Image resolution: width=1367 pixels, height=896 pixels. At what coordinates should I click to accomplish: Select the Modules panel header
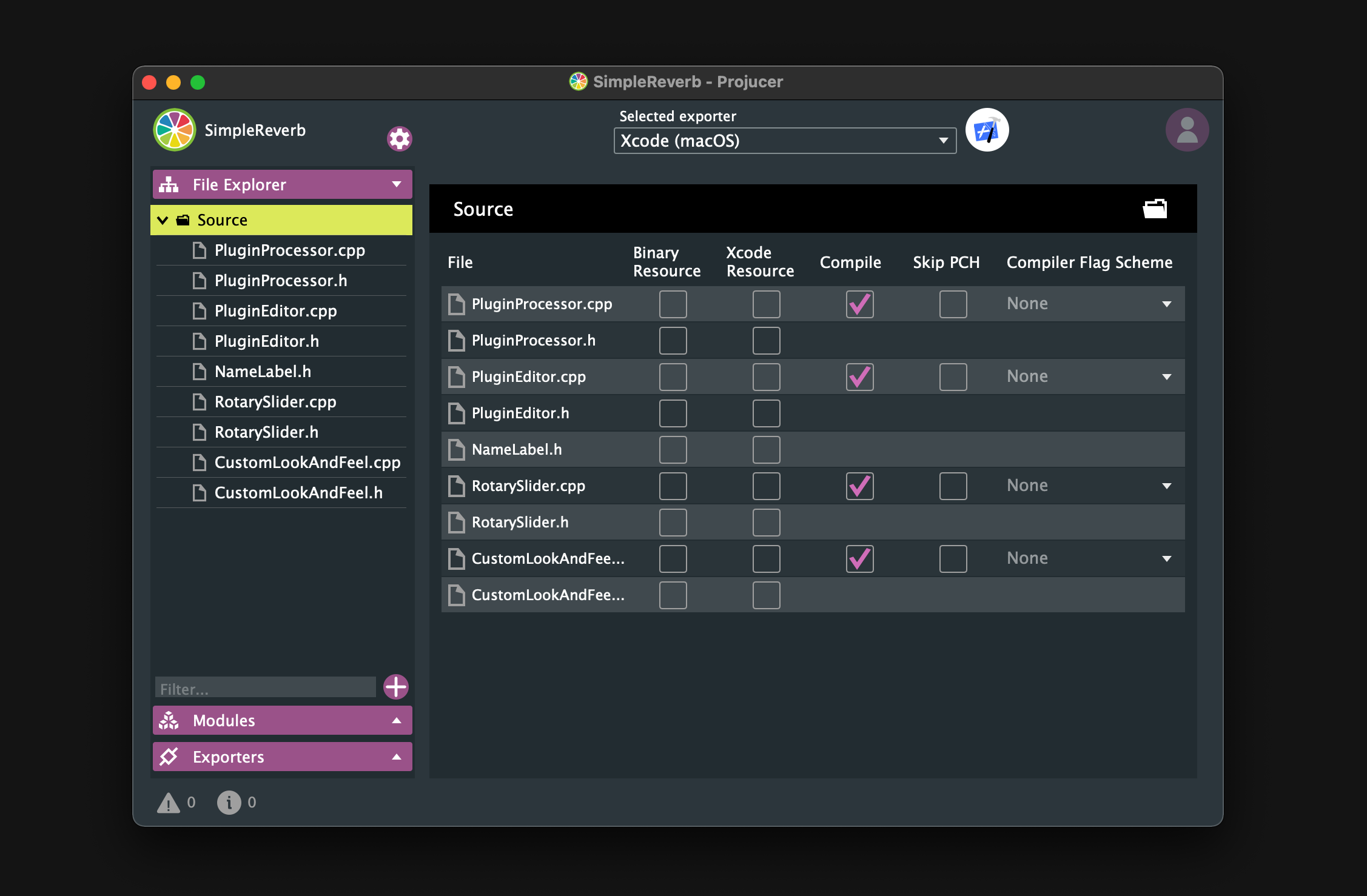pos(282,720)
